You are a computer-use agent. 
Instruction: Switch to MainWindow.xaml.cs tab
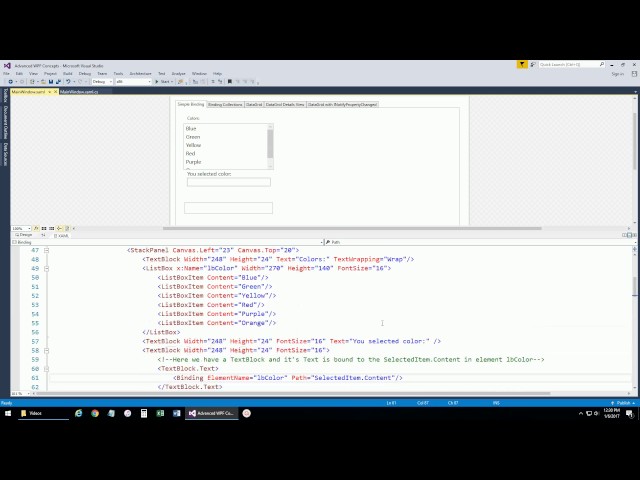point(79,92)
